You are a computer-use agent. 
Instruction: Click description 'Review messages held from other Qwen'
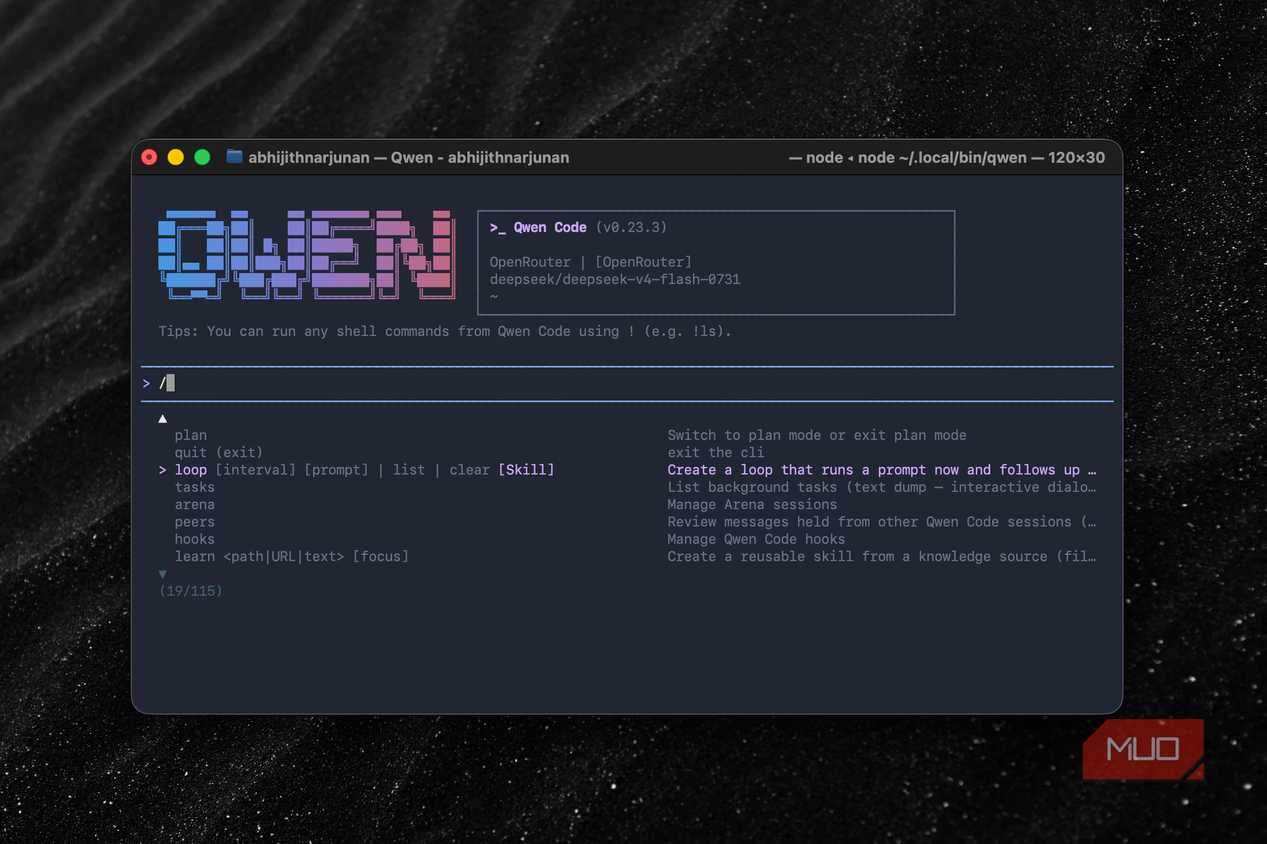pos(882,522)
